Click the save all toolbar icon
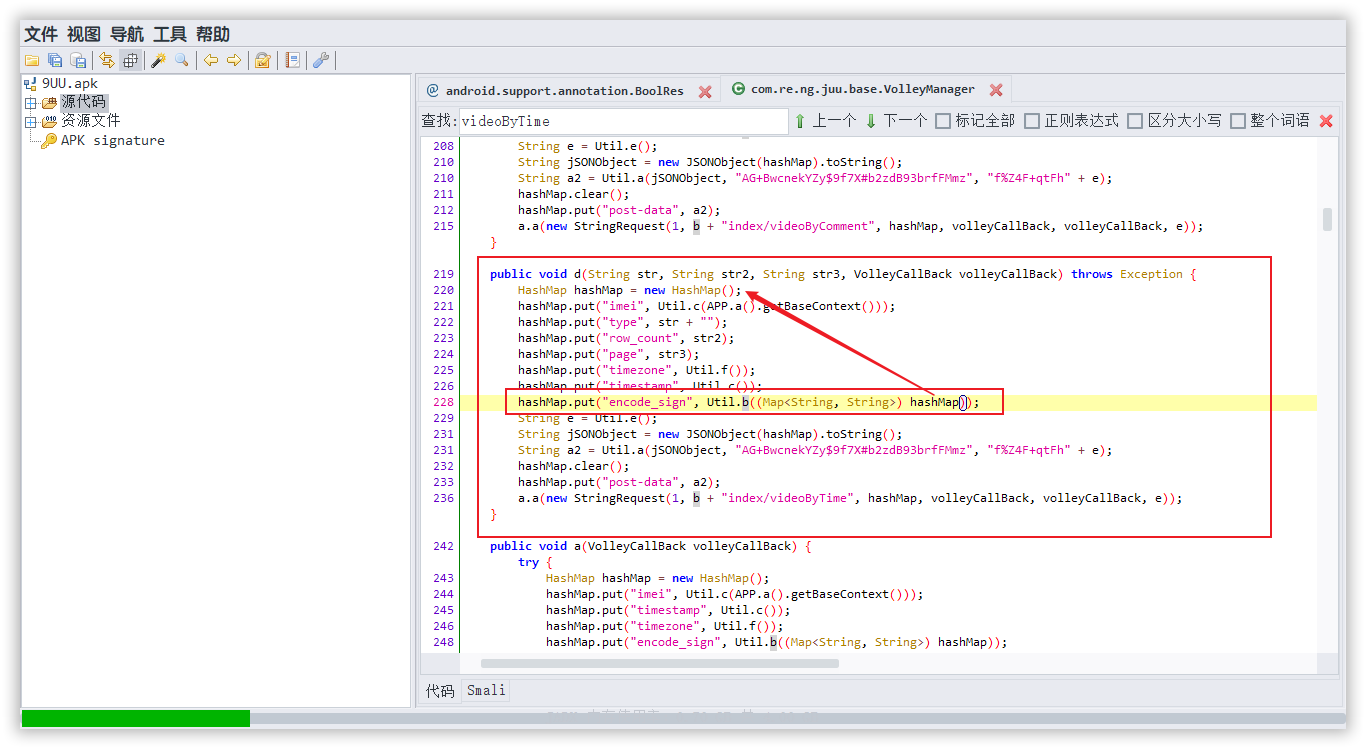The height and width of the screenshot is (749, 1366). (x=55, y=61)
